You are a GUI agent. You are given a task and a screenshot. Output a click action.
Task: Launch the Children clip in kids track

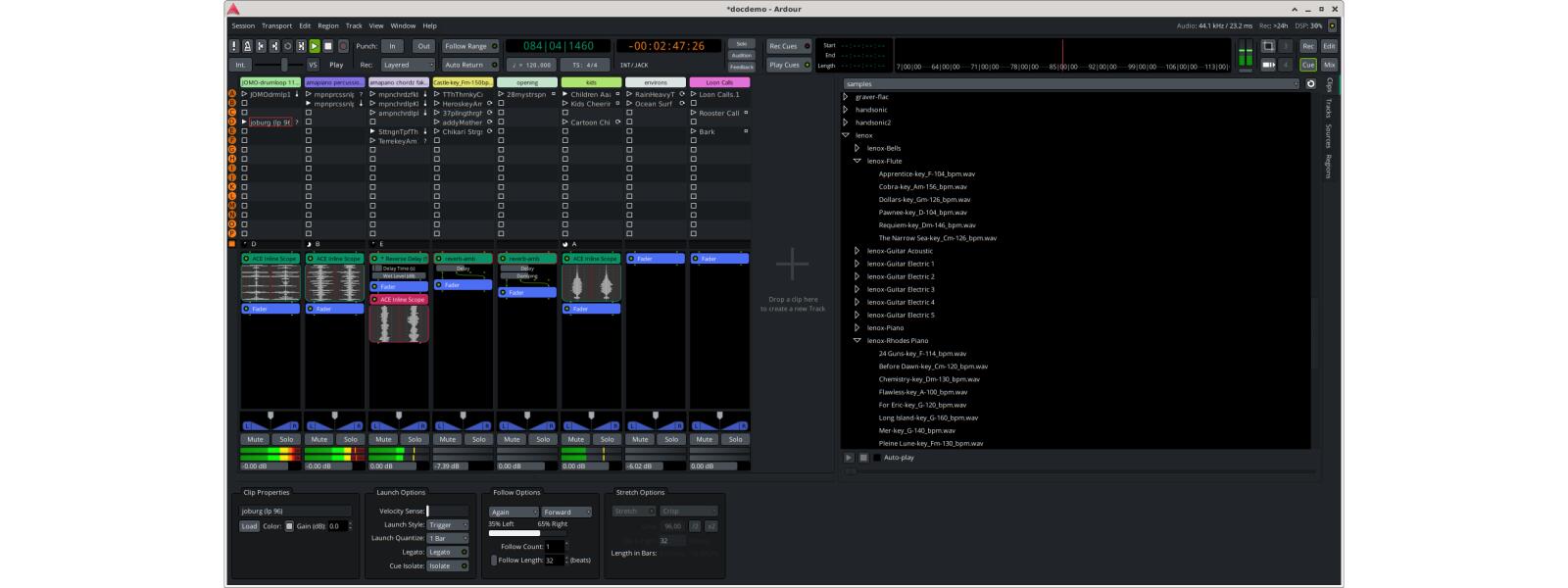[565, 95]
